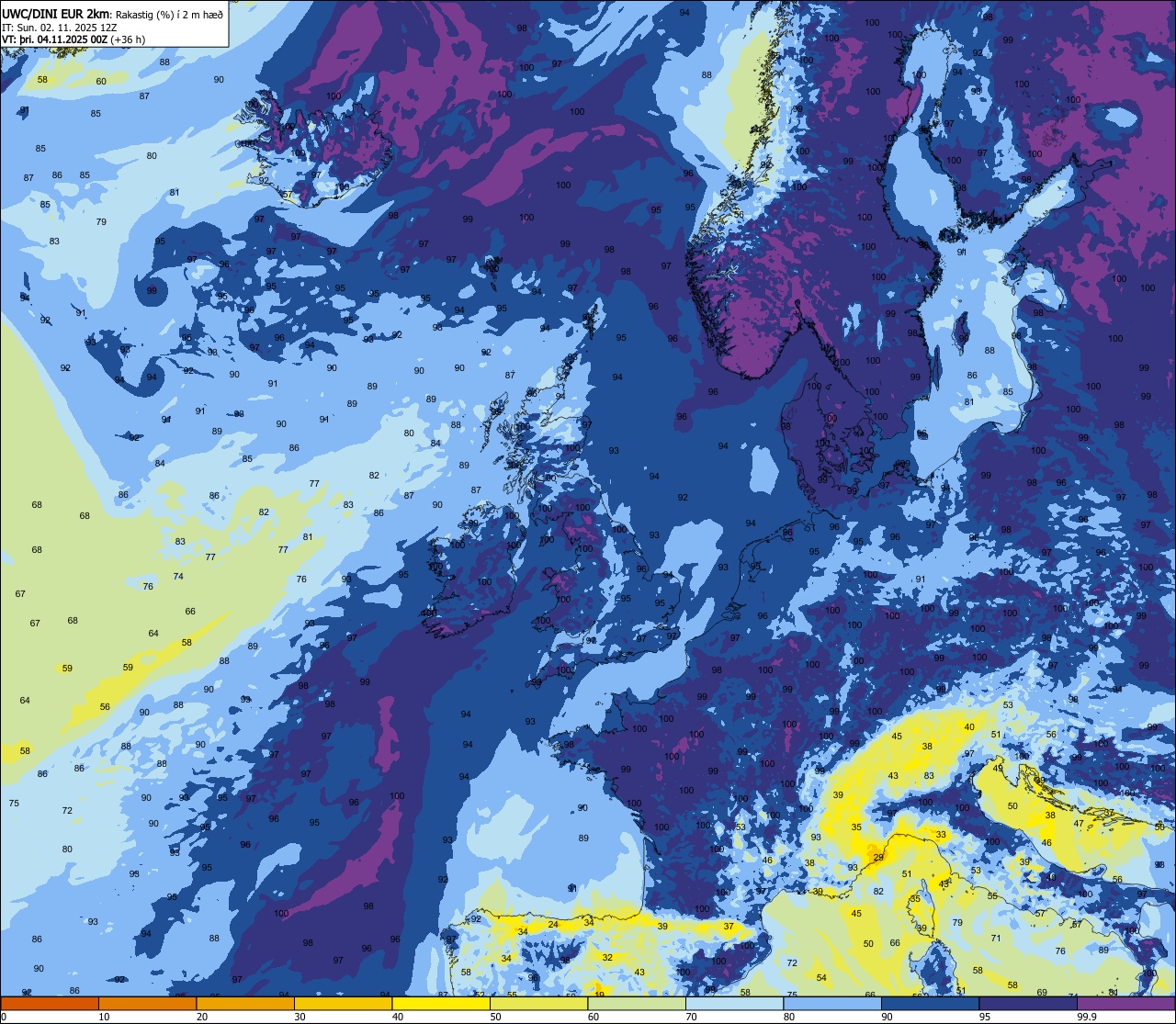Click the '95' tick label on legend
1176x1024 pixels.
(x=985, y=1017)
